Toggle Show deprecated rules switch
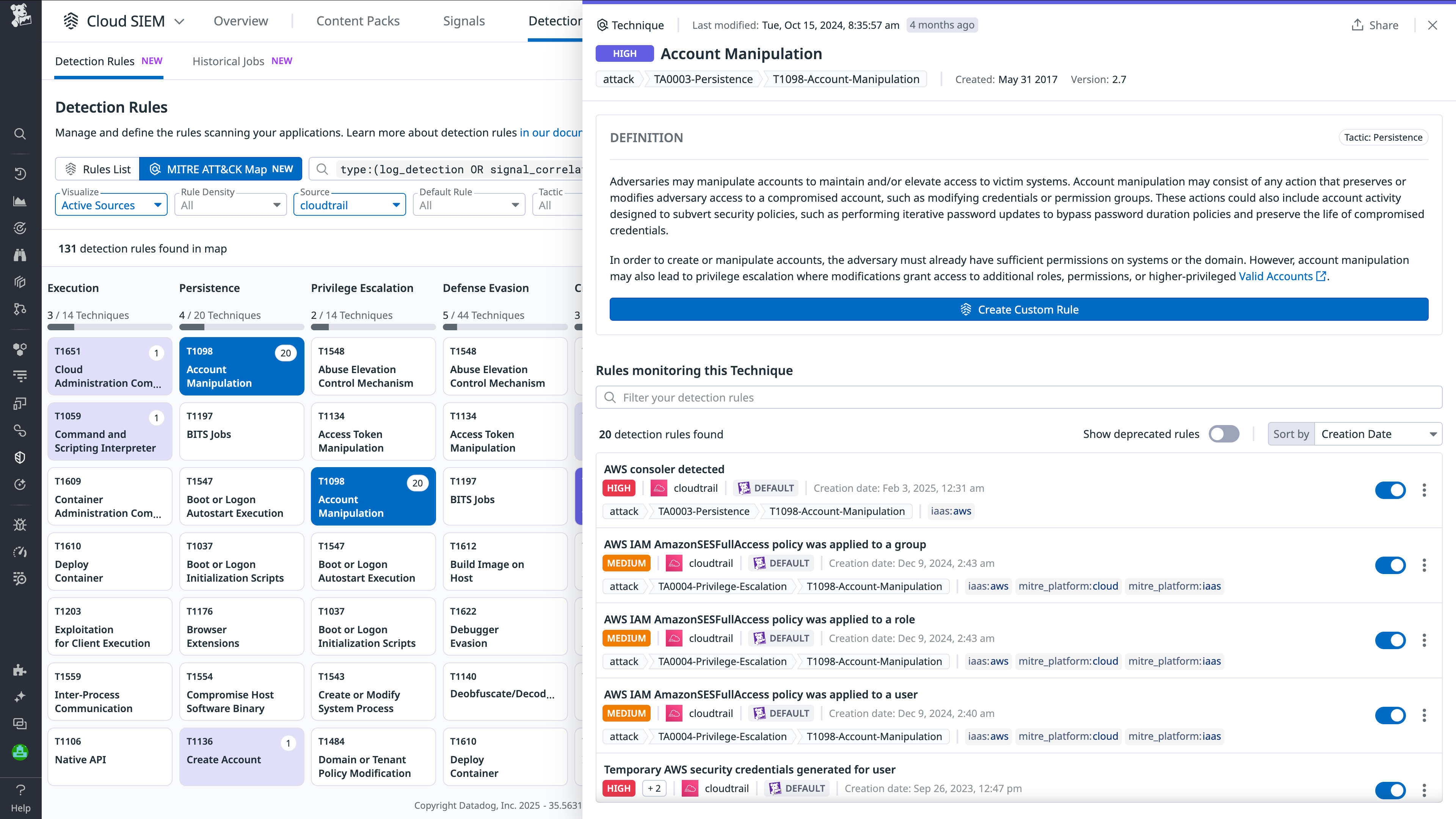1456x819 pixels. pos(1224,434)
